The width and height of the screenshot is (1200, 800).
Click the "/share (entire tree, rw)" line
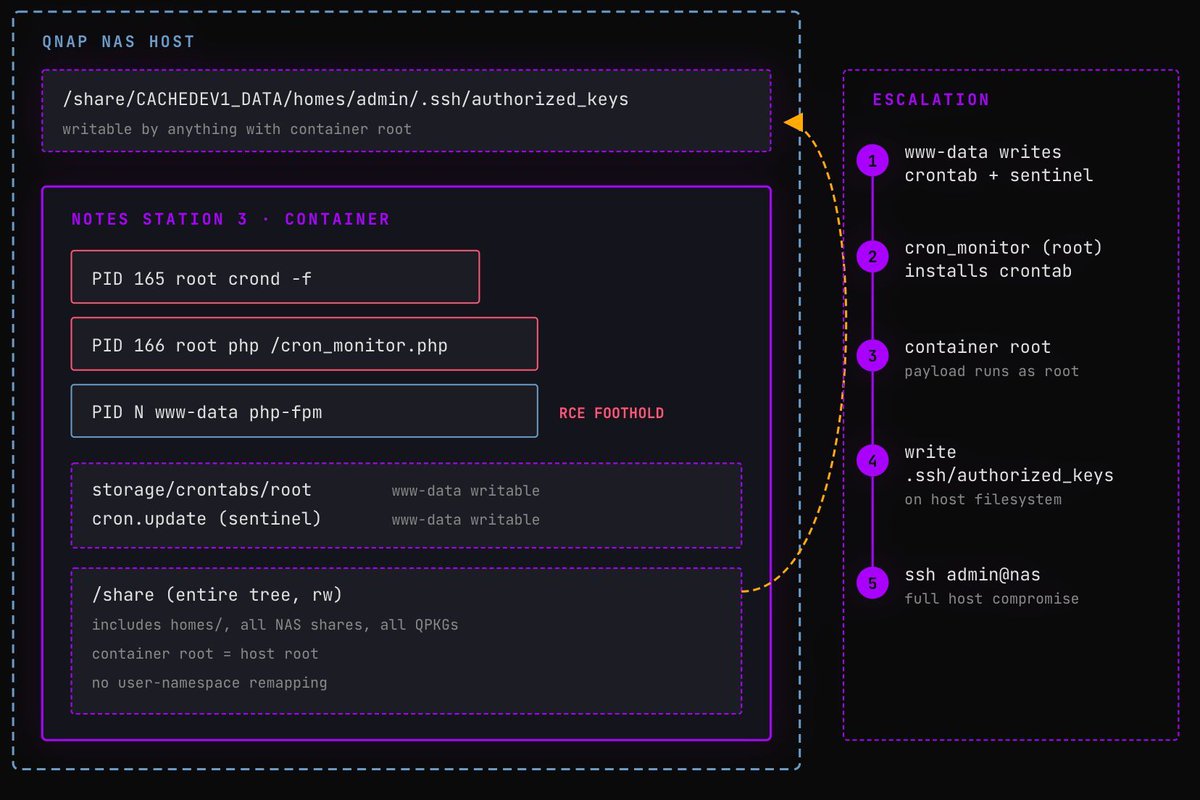pyautogui.click(x=217, y=595)
